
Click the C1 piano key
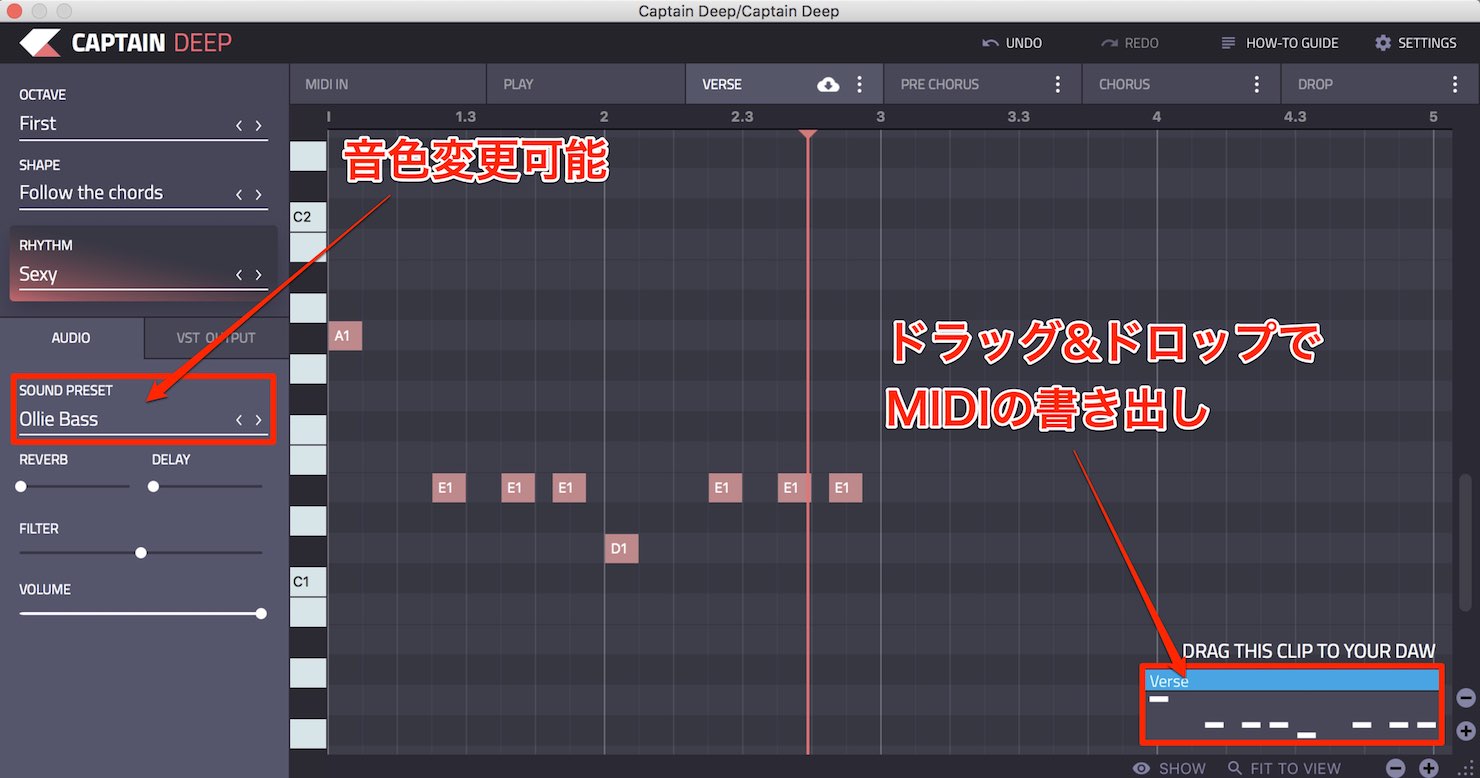click(308, 581)
